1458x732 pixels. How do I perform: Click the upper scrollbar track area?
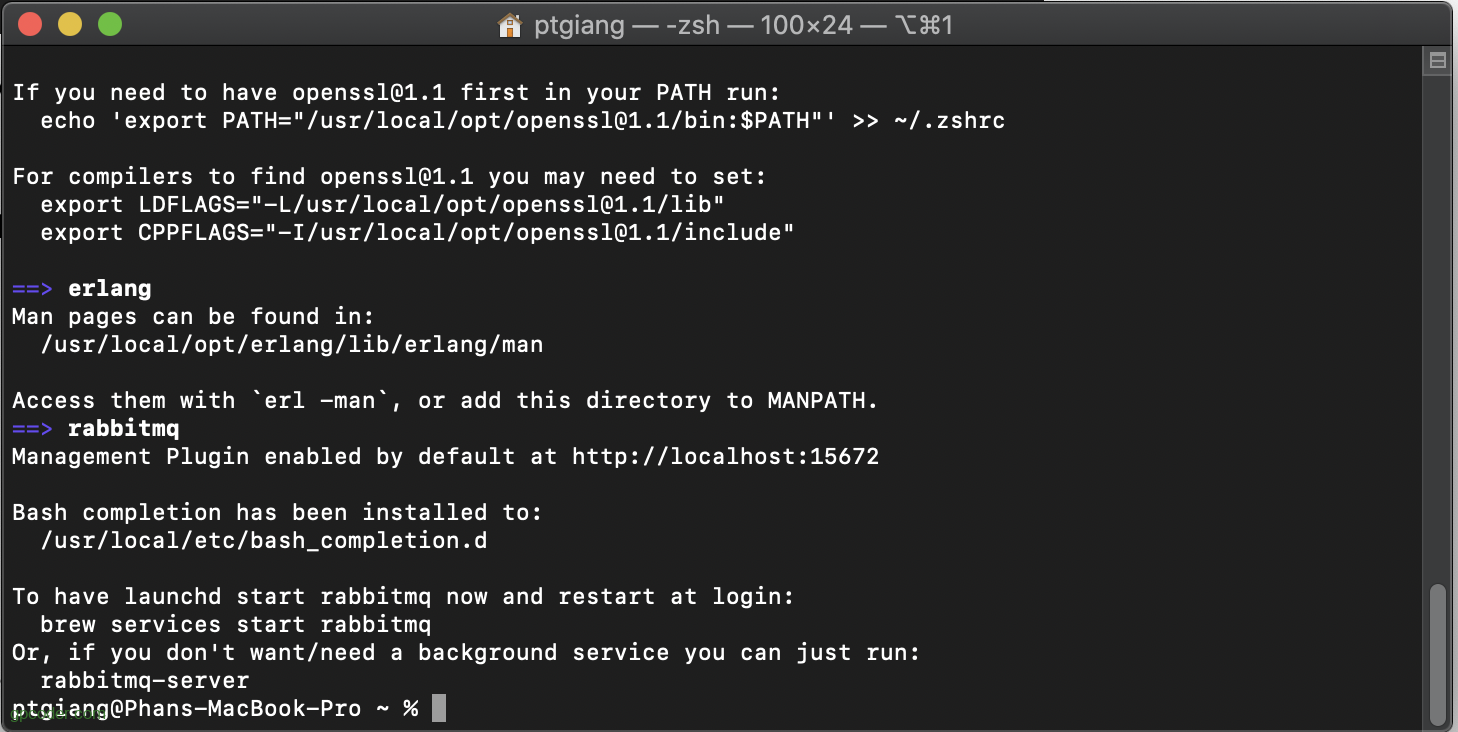(x=1438, y=320)
